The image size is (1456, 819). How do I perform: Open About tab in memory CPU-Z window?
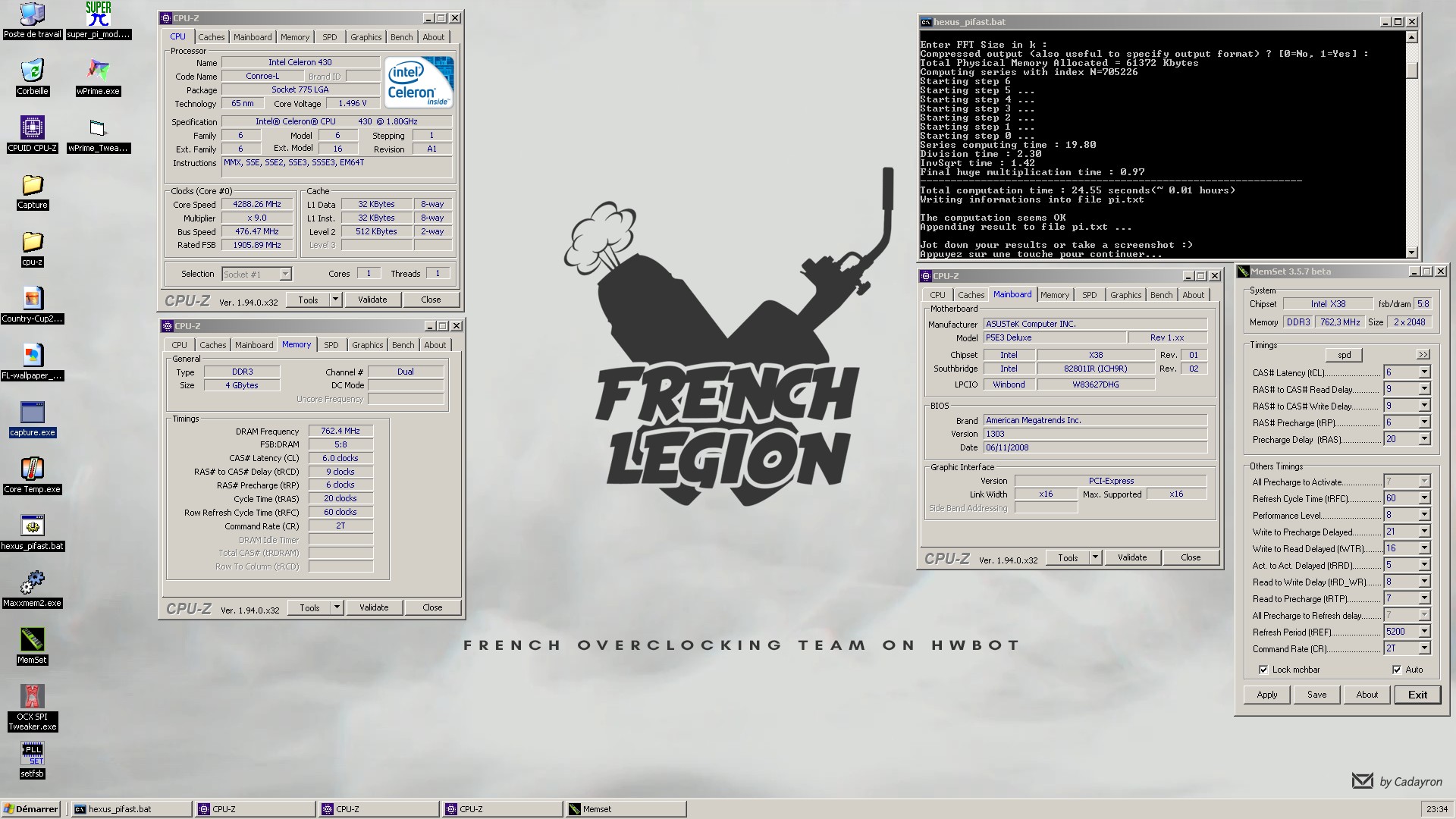pyautogui.click(x=435, y=345)
